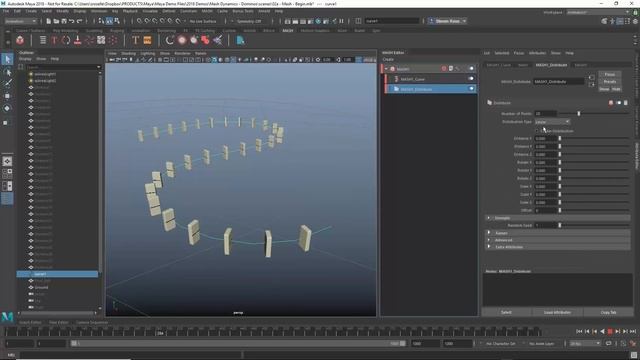Expand the Strength section

point(489,218)
